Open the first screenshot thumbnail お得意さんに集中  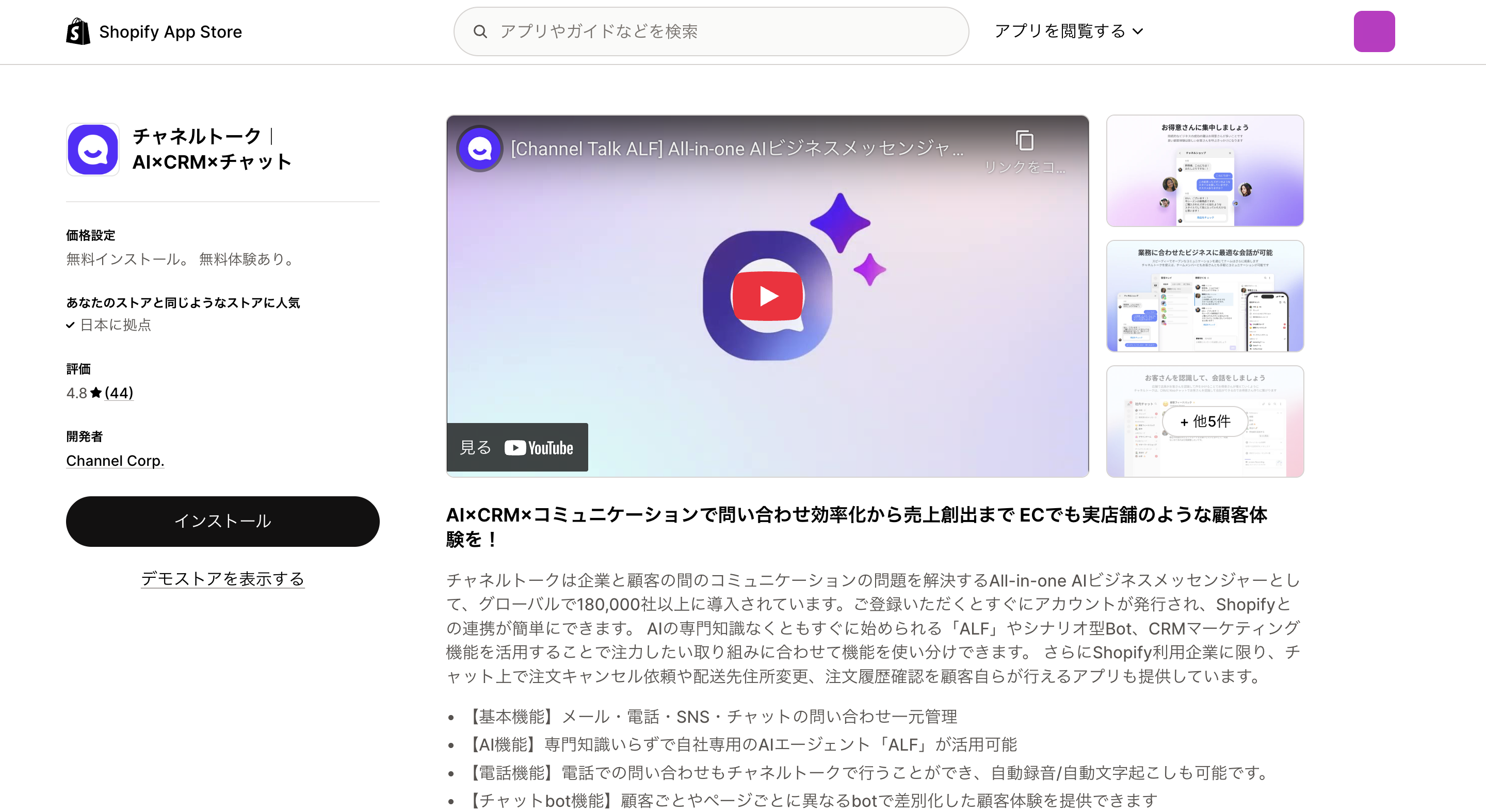(1204, 171)
